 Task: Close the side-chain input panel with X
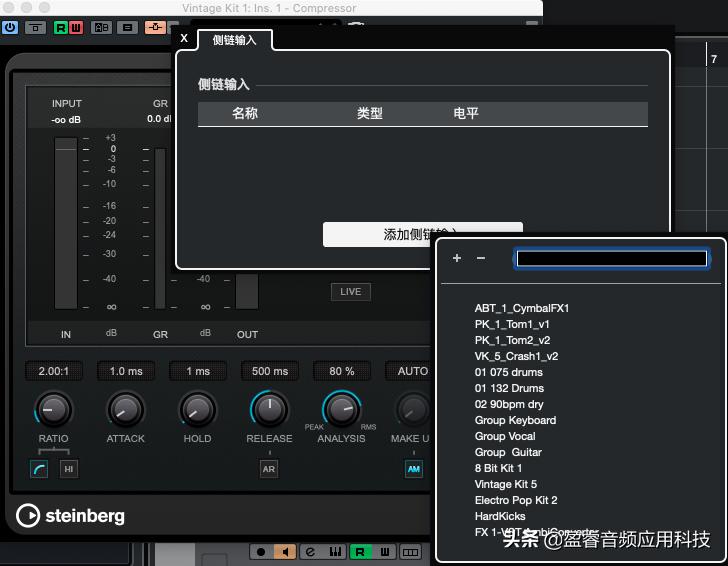tap(184, 39)
